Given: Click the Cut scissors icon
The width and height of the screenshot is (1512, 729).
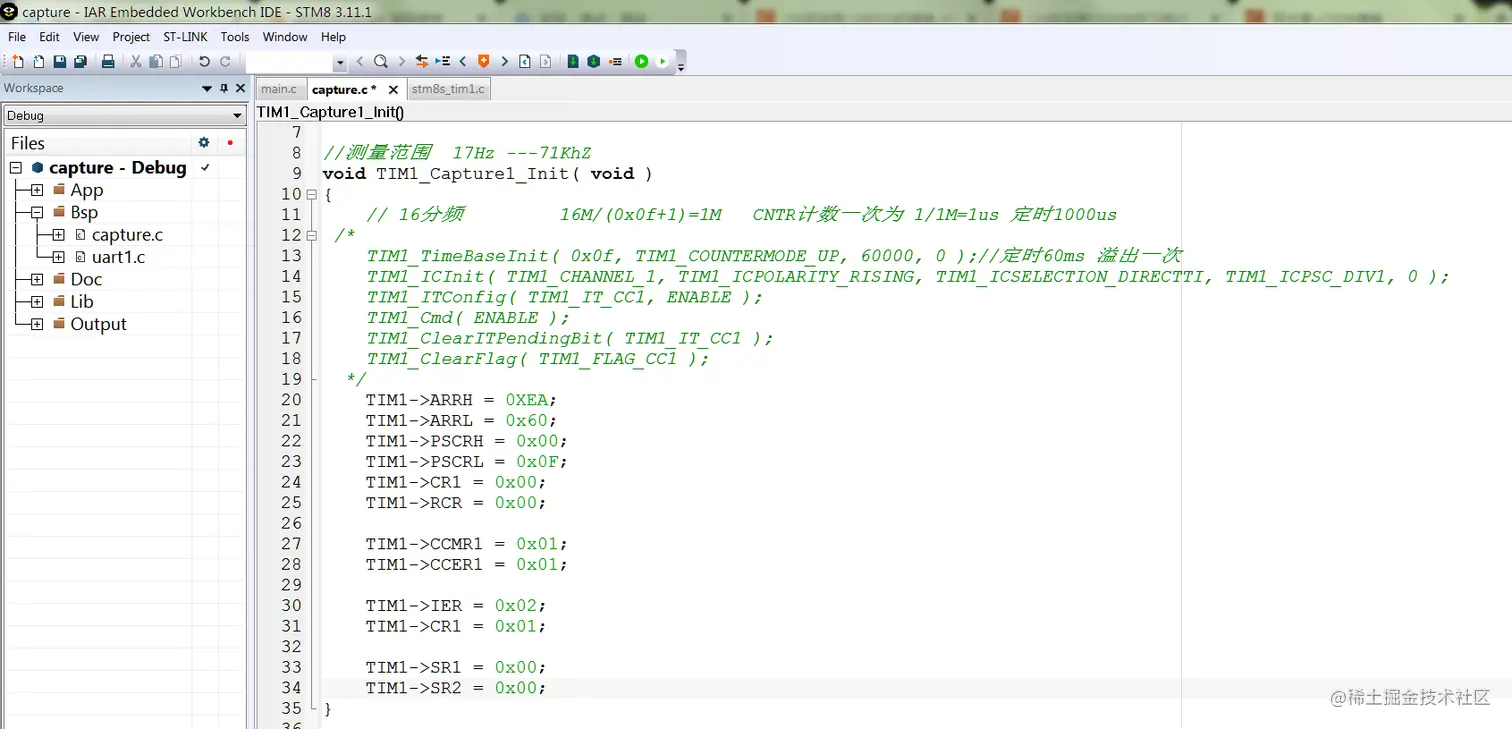Looking at the screenshot, I should pos(136,62).
